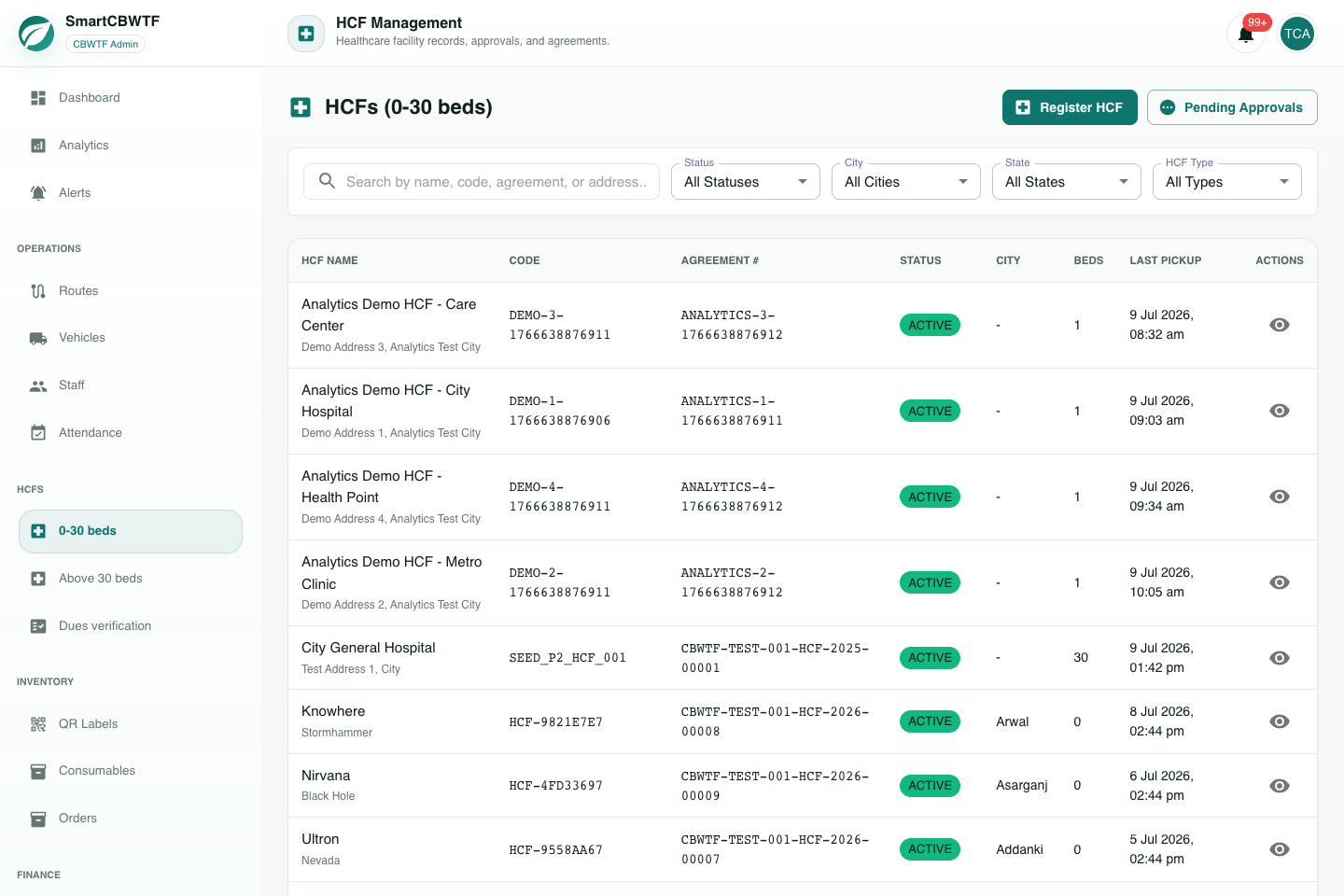The image size is (1344, 896).
Task: Sort by HCF NAME column header
Action: coord(329,260)
